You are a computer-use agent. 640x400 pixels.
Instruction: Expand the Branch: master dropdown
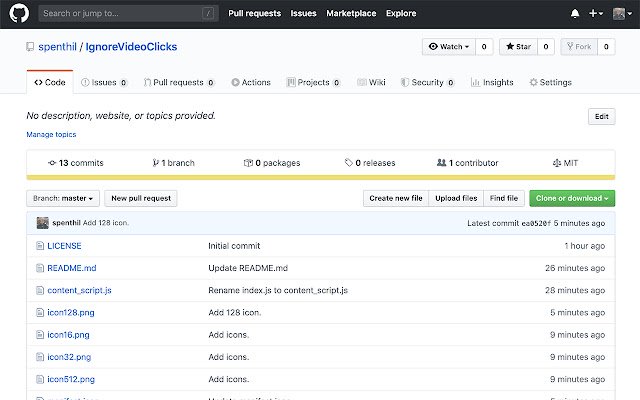click(x=63, y=198)
